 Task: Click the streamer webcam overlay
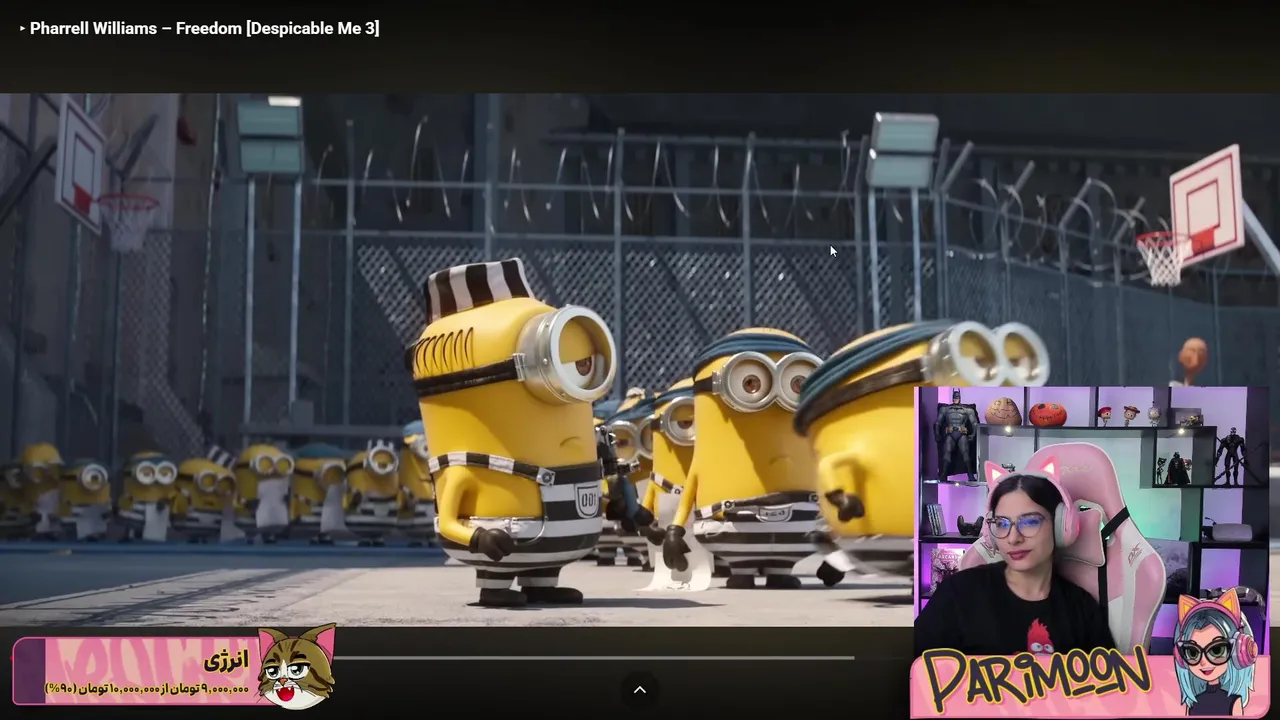tap(1091, 520)
